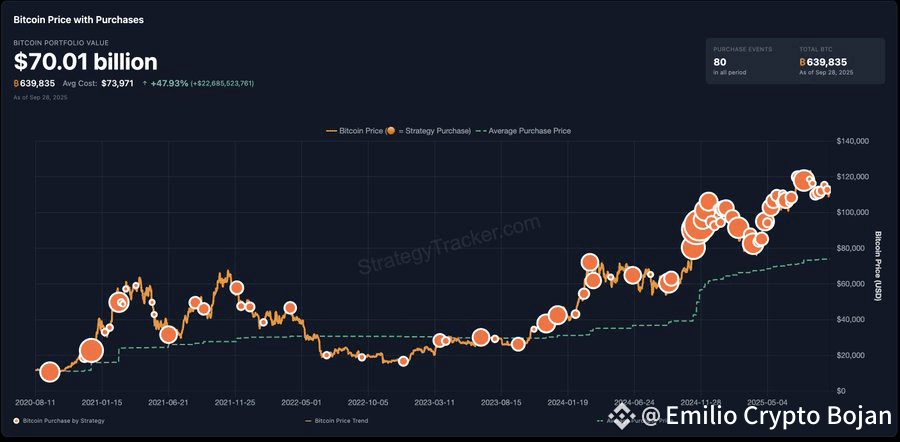Viewport: 900px width, 442px height.
Task: Click the 'TOTAL BTC' card heading
Action: pos(814,50)
